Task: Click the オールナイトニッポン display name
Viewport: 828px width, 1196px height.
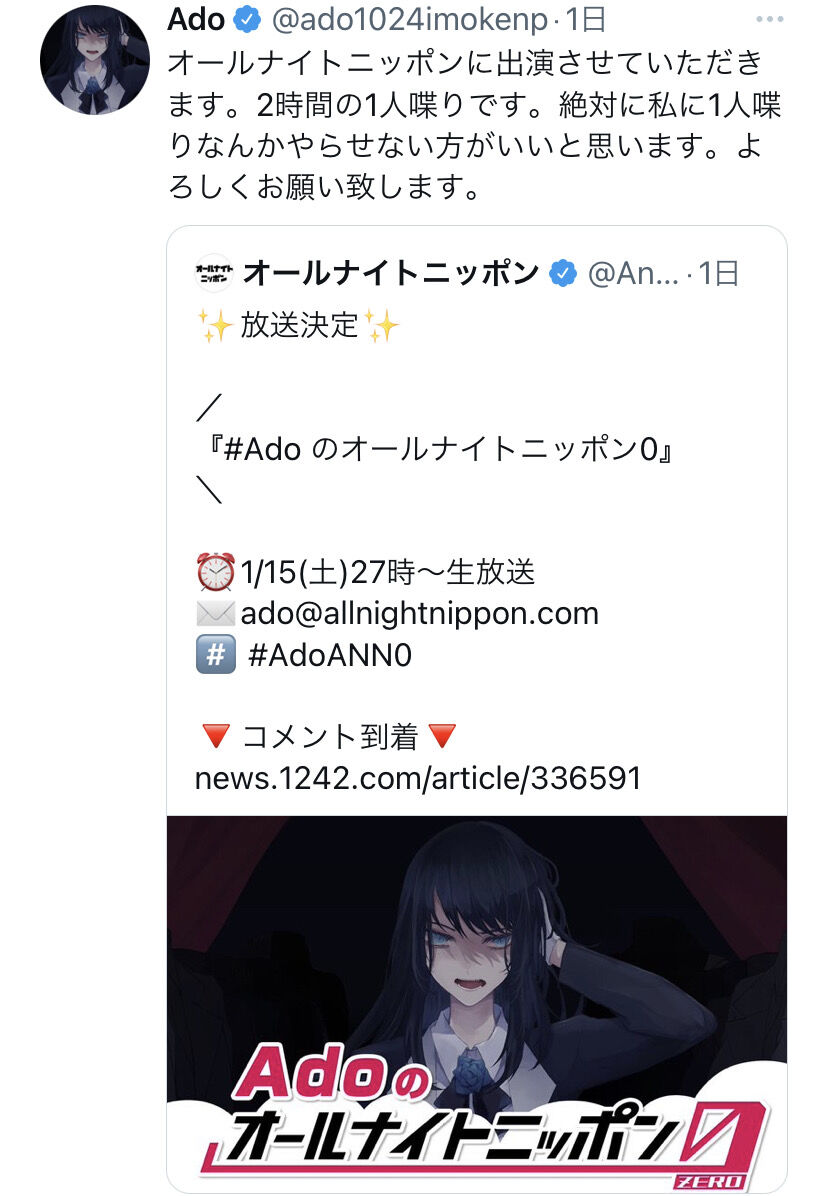Action: coord(391,273)
